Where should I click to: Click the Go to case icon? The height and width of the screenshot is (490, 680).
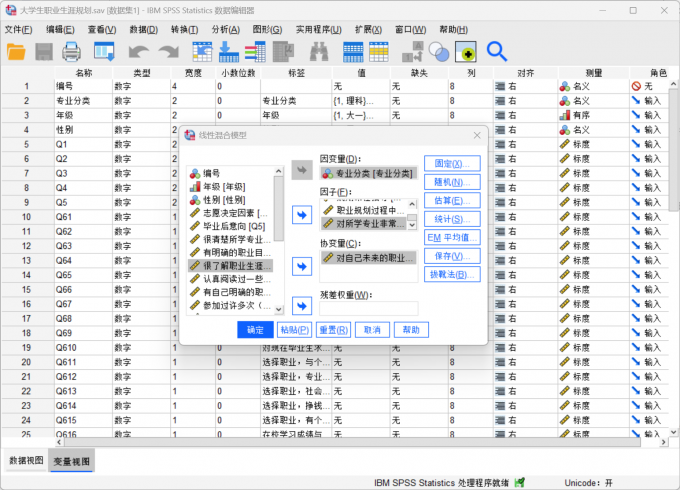[x=202, y=52]
